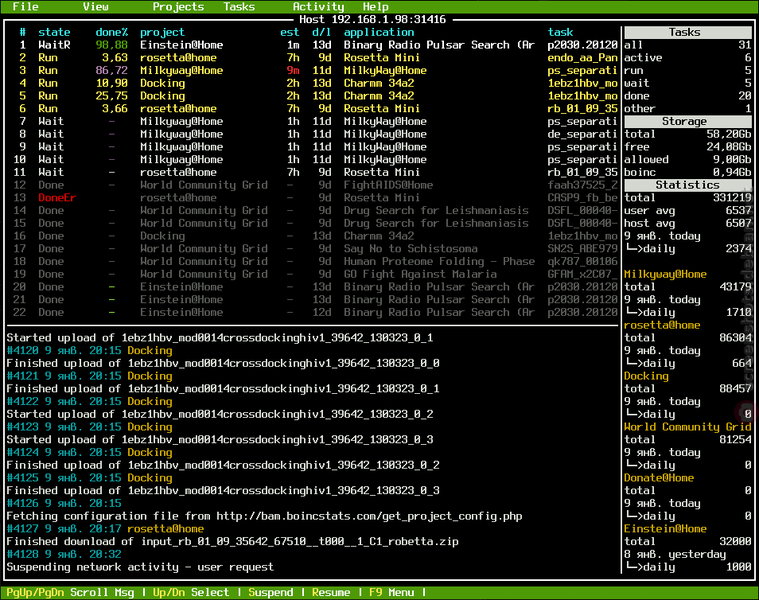This screenshot has height=600, width=759.
Task: Click the Statistics panel header
Action: tap(687, 185)
